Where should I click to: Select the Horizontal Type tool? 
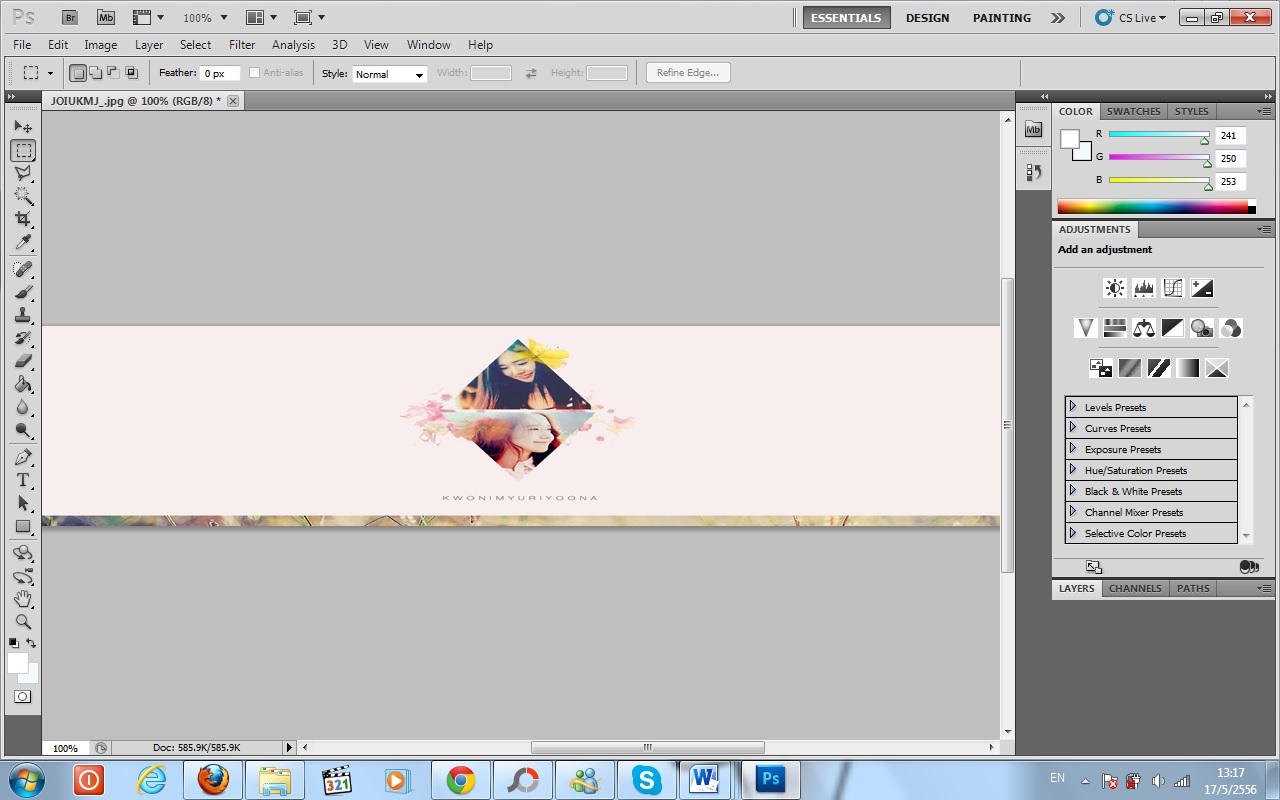23,480
